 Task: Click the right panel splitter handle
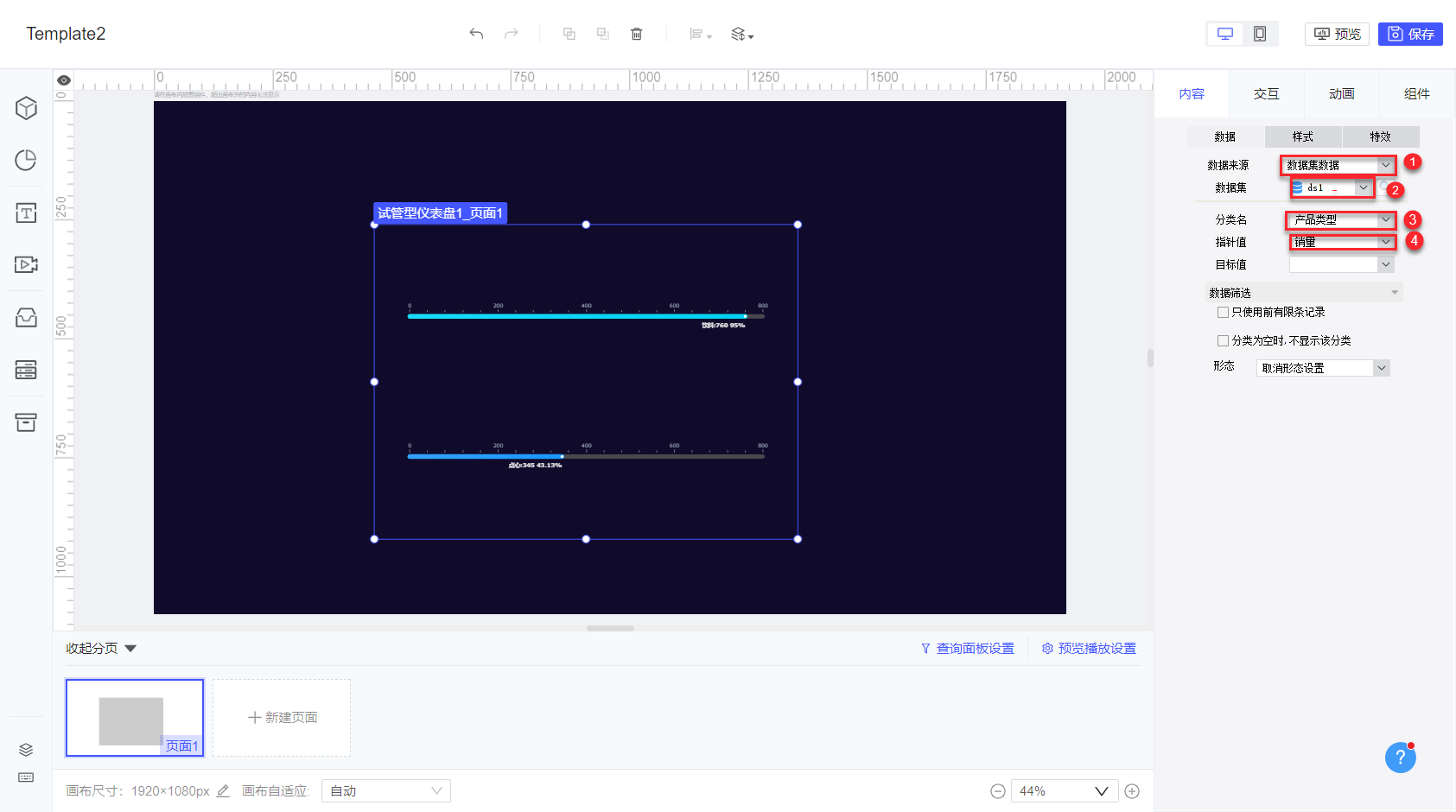(x=1150, y=358)
